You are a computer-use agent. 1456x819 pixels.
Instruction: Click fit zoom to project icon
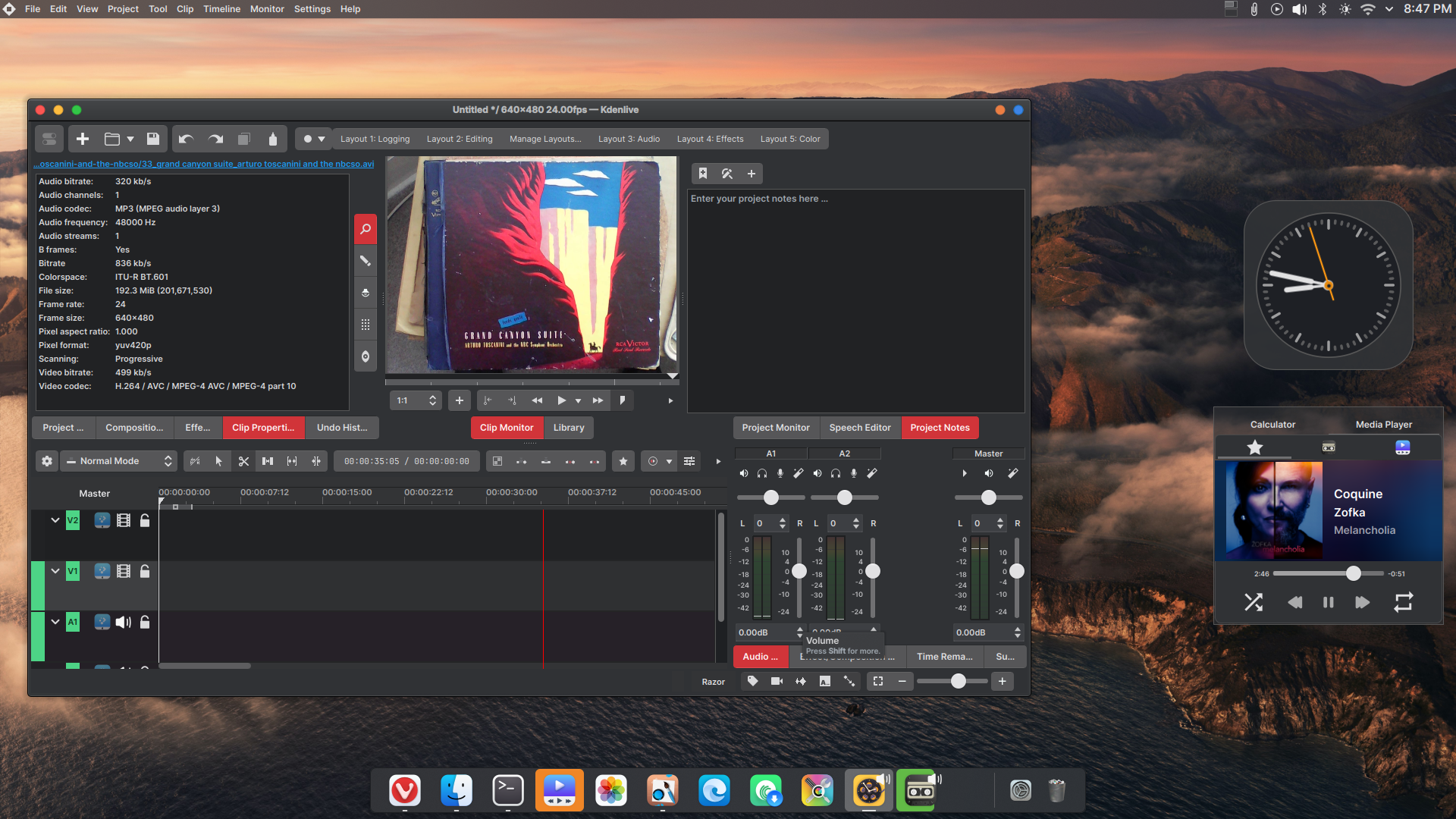pyautogui.click(x=878, y=681)
